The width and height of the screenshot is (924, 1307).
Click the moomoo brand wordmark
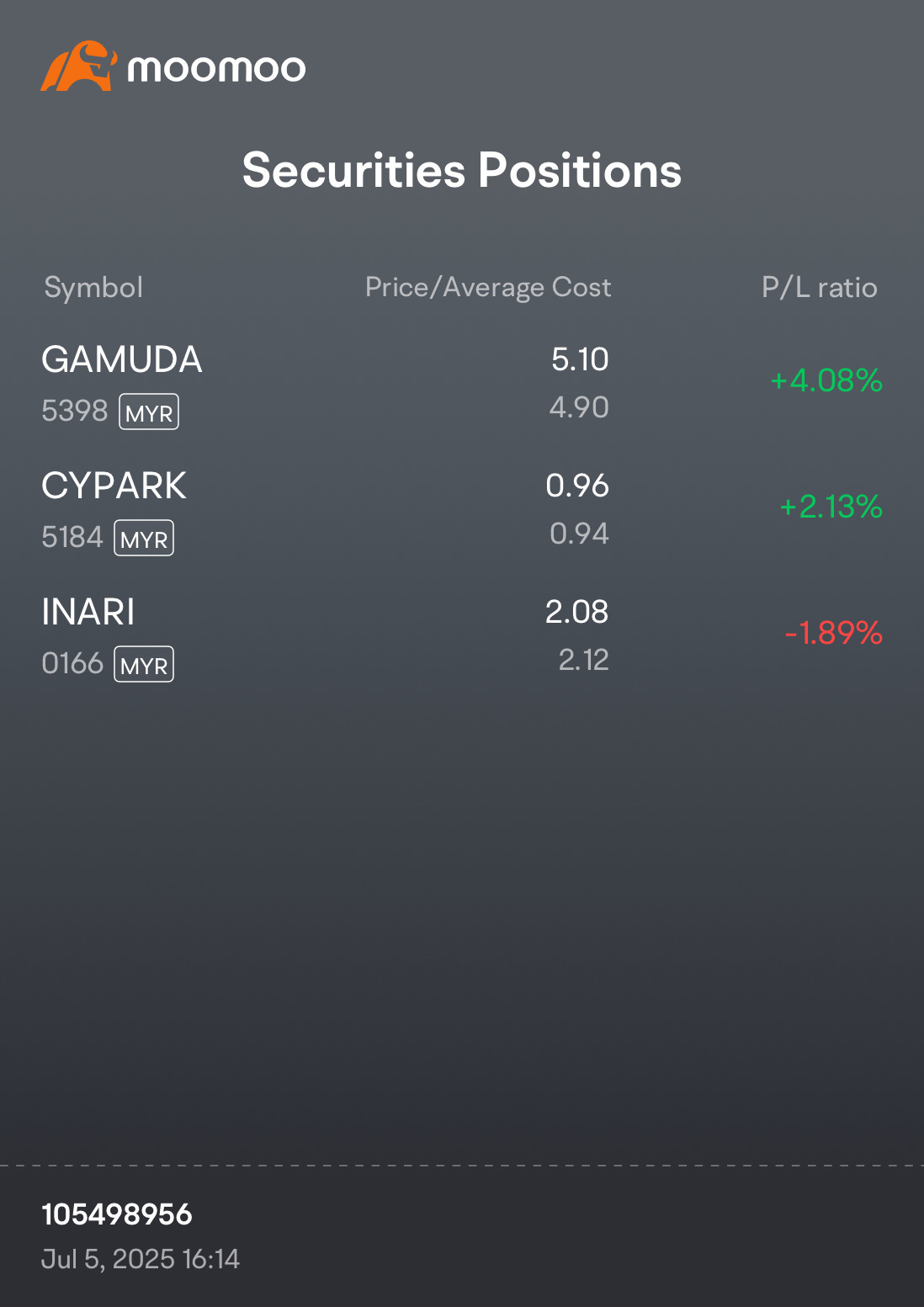click(216, 69)
